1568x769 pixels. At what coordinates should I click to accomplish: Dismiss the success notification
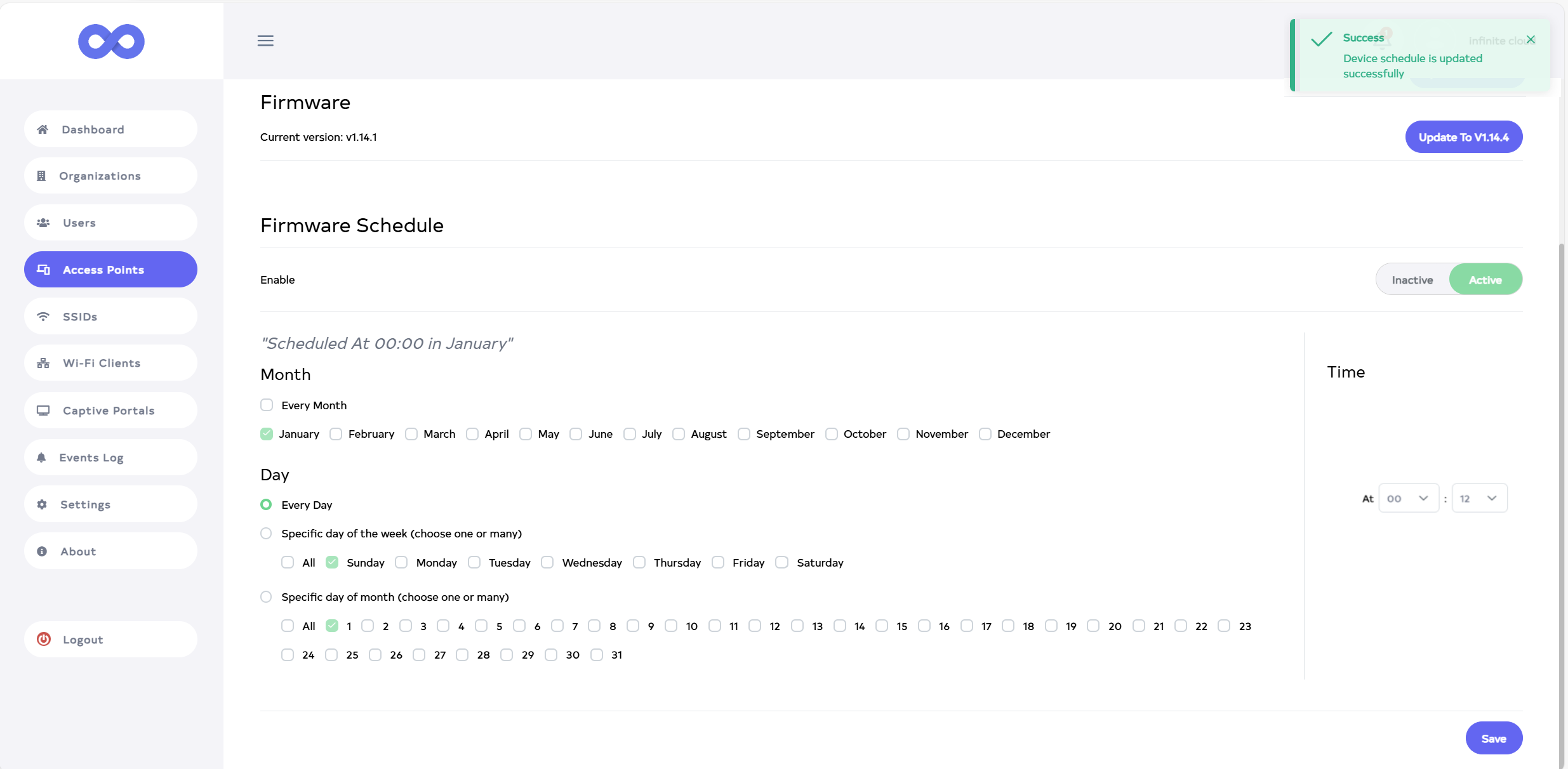coord(1531,40)
